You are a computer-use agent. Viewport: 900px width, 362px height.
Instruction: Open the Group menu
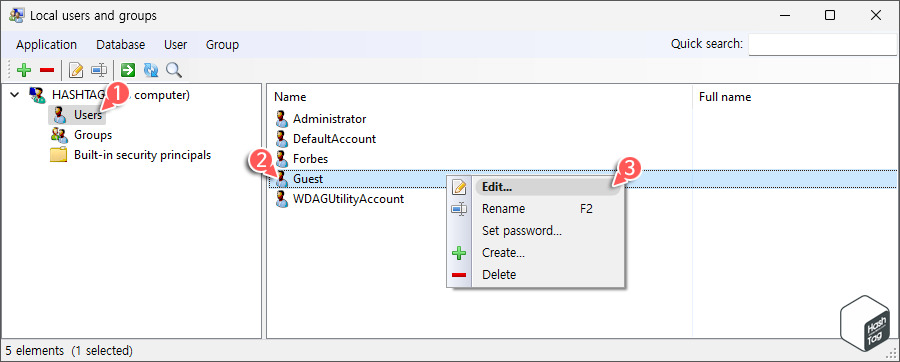coord(222,45)
